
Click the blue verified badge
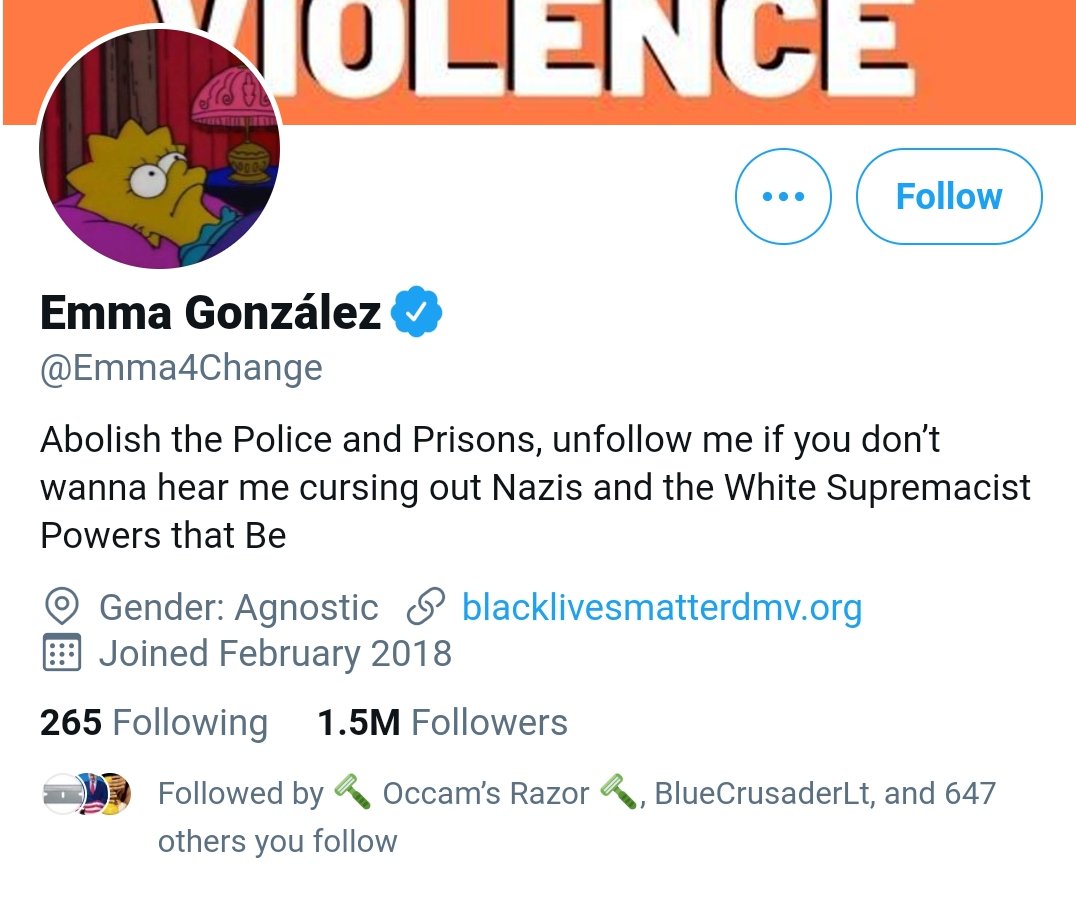pyautogui.click(x=417, y=312)
